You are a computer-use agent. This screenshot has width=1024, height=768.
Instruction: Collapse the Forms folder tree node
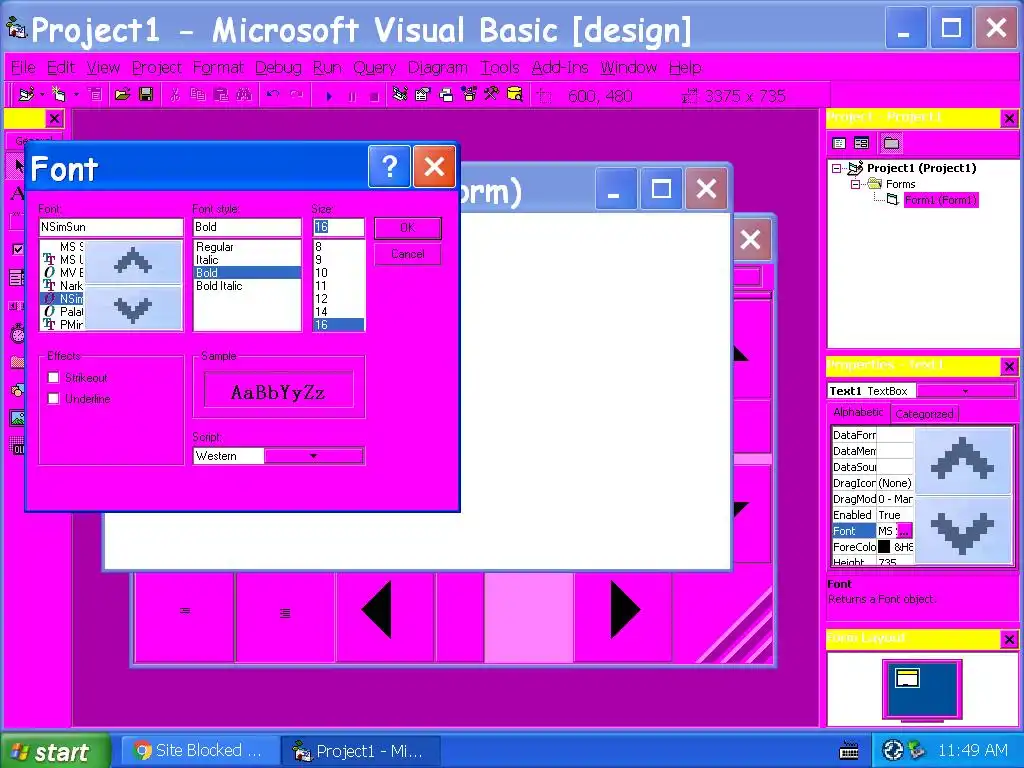pos(855,185)
